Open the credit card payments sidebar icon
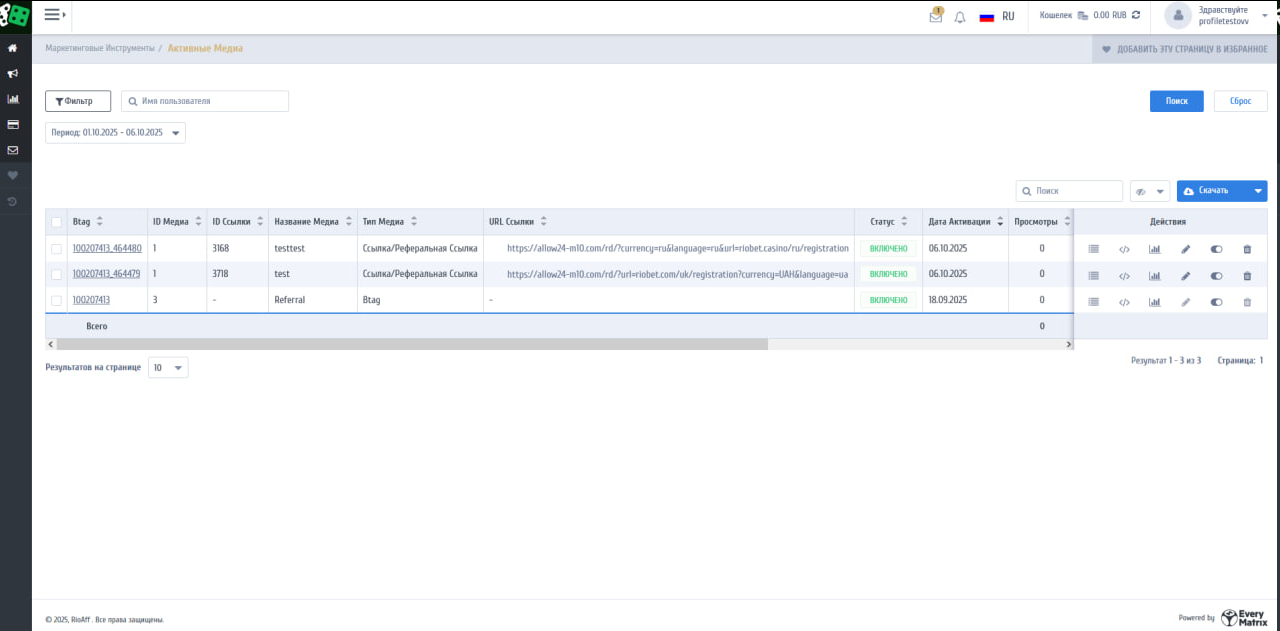Viewport: 1280px width, 631px height. pyautogui.click(x=13, y=125)
